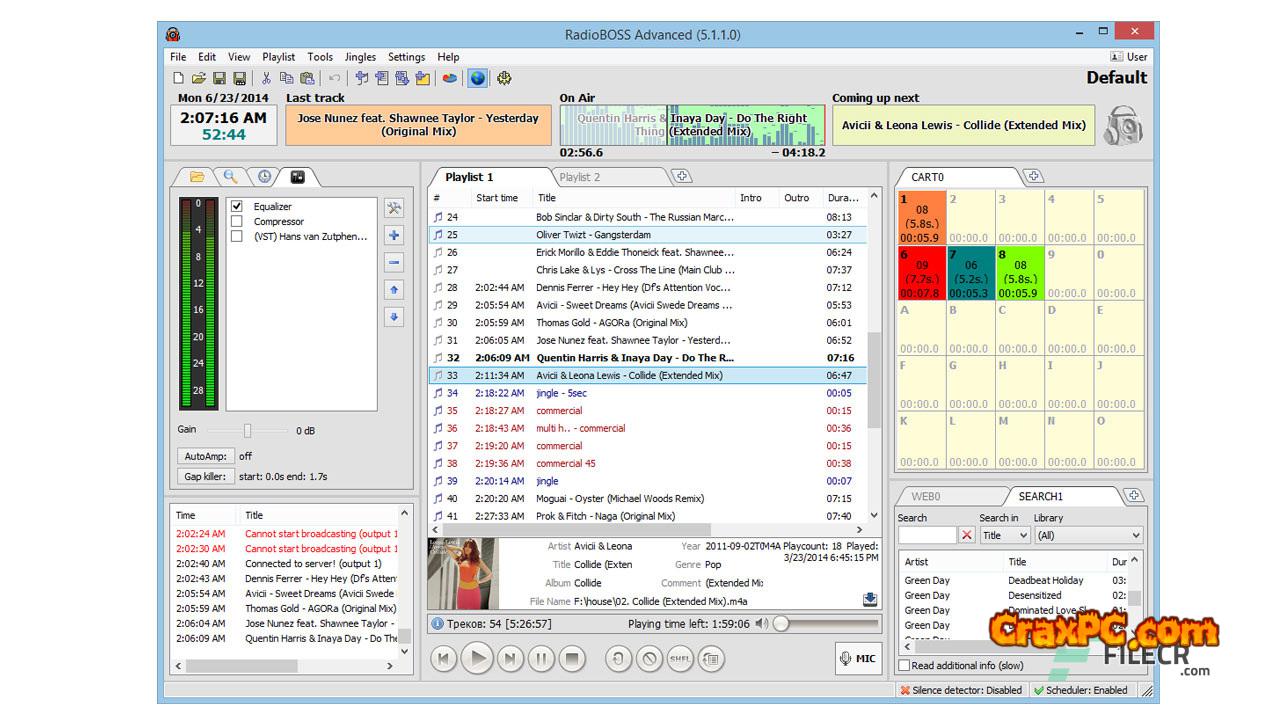Click the globe broadcast icon in toolbar
The width and height of the screenshot is (1280, 720).
(478, 78)
